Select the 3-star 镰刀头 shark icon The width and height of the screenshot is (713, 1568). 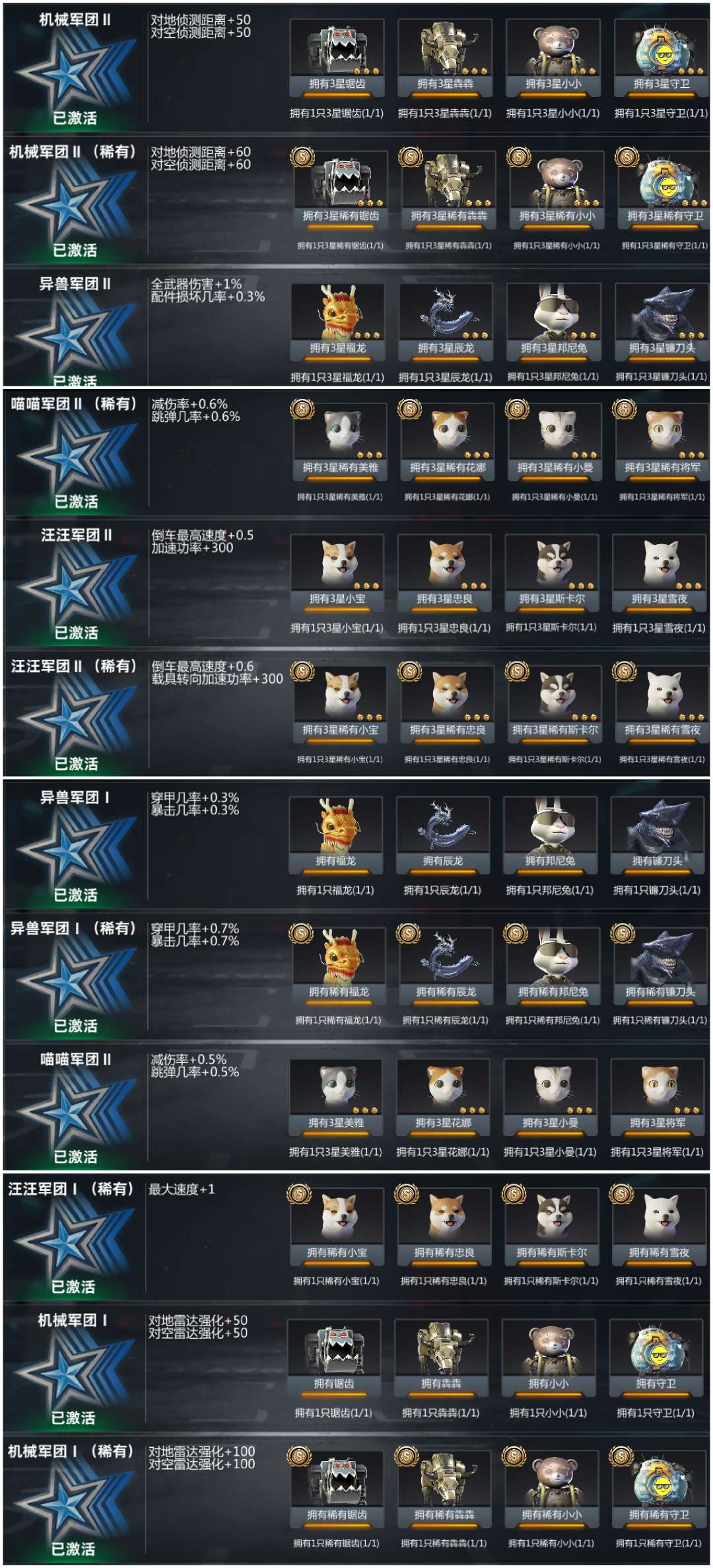[662, 322]
